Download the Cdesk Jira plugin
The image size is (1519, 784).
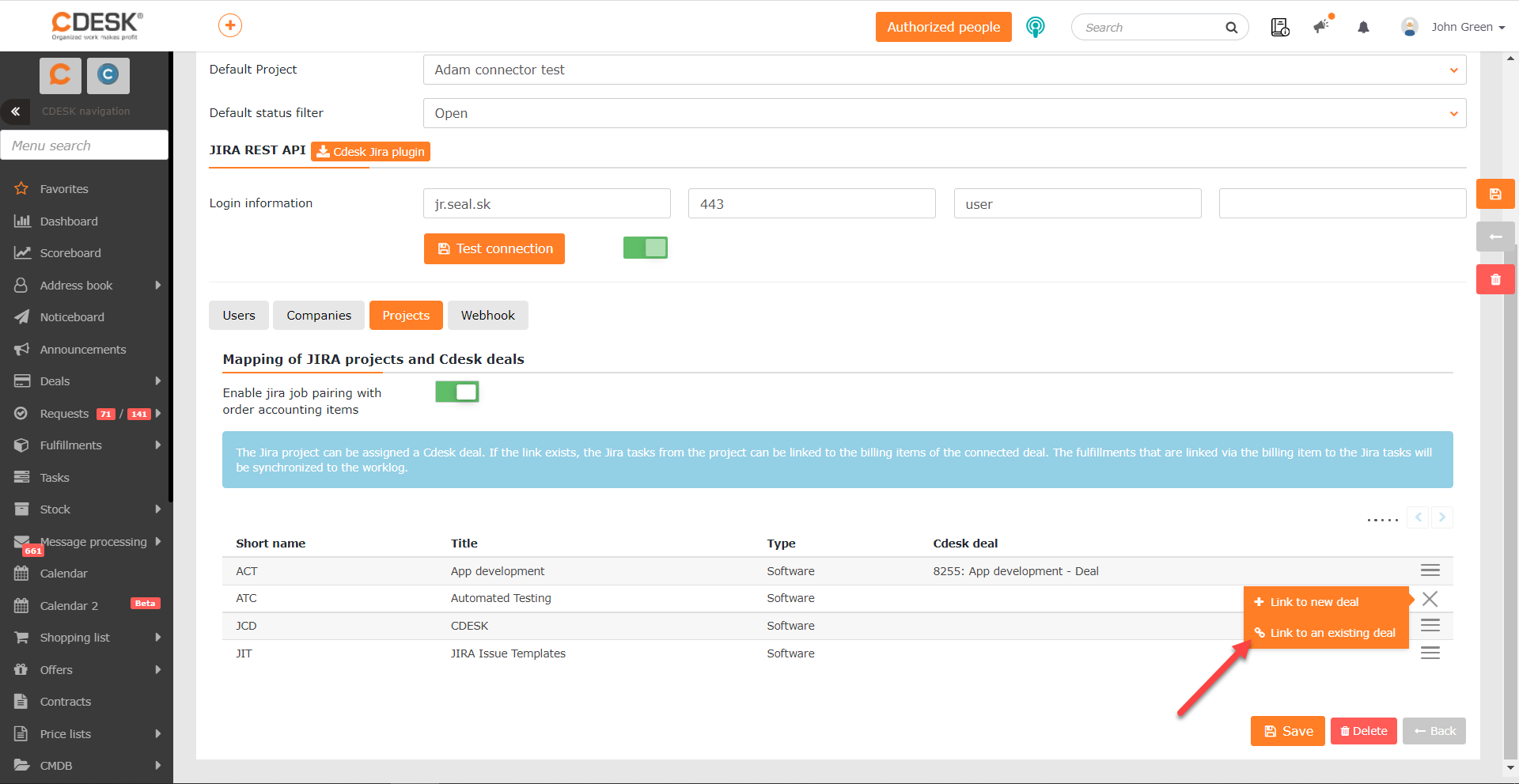[x=371, y=151]
